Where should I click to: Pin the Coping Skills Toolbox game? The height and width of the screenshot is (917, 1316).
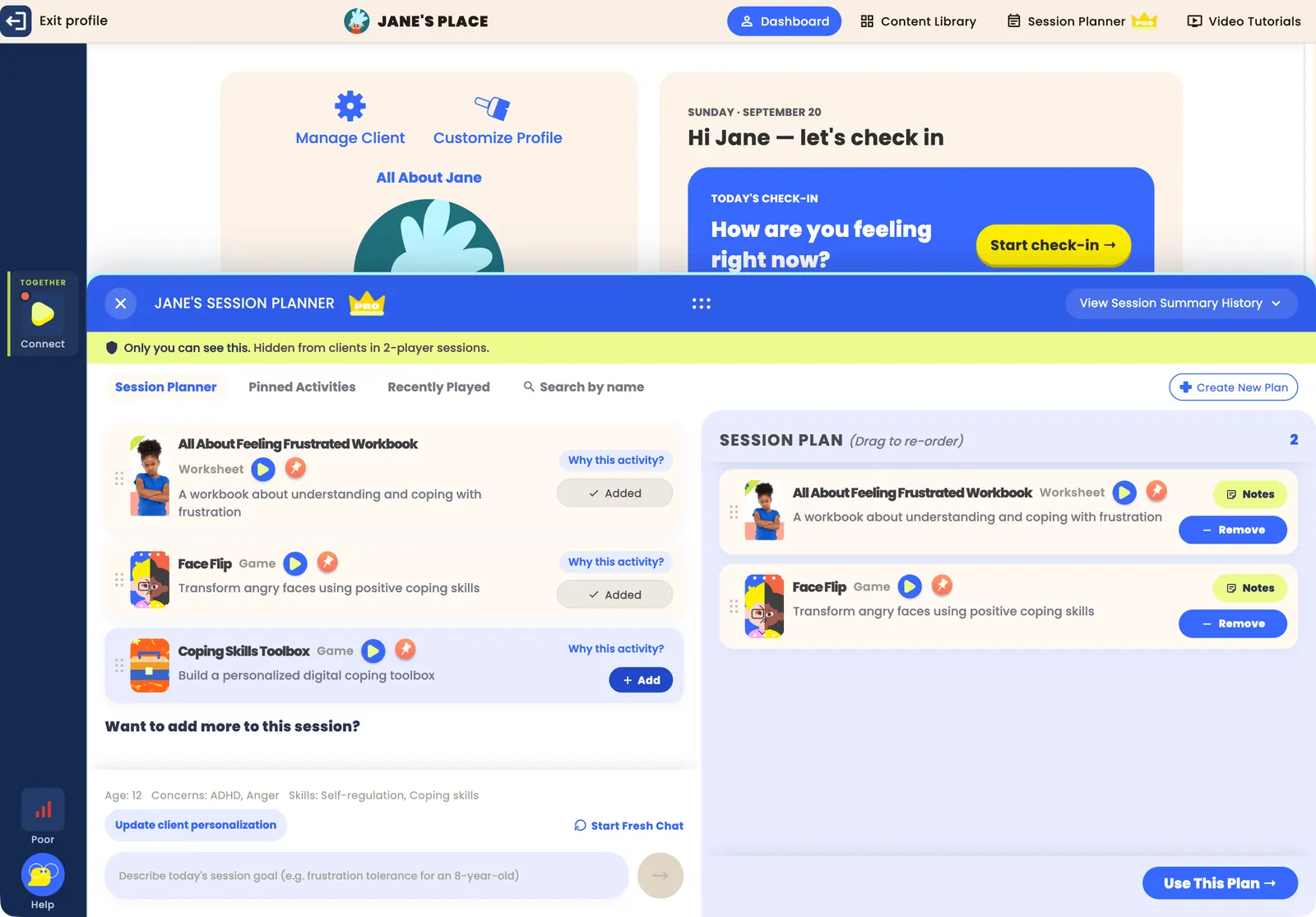click(405, 649)
